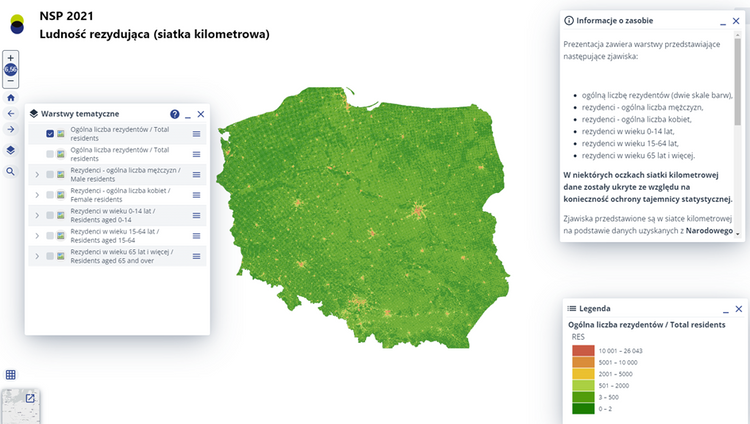Open help in the Warstwy tematyczne panel
This screenshot has height=424, width=750.
(x=175, y=115)
